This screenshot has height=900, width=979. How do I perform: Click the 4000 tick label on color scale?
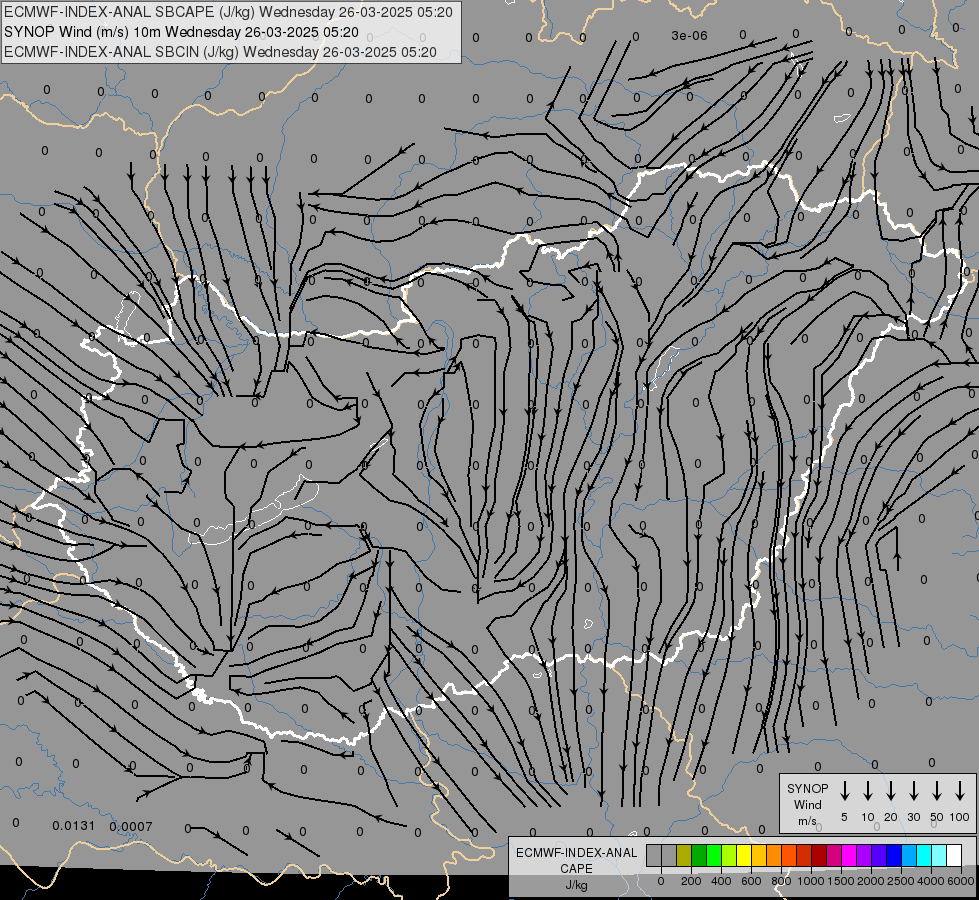coord(931,881)
